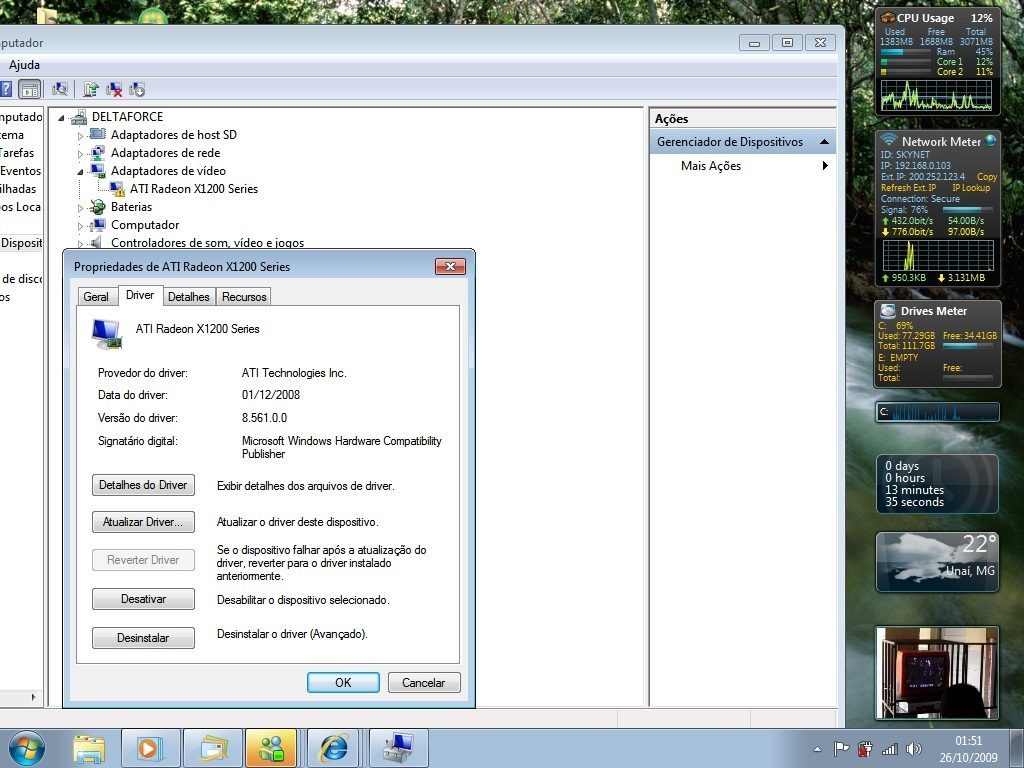Expand the Baterias category
1024x768 pixels.
coord(80,208)
